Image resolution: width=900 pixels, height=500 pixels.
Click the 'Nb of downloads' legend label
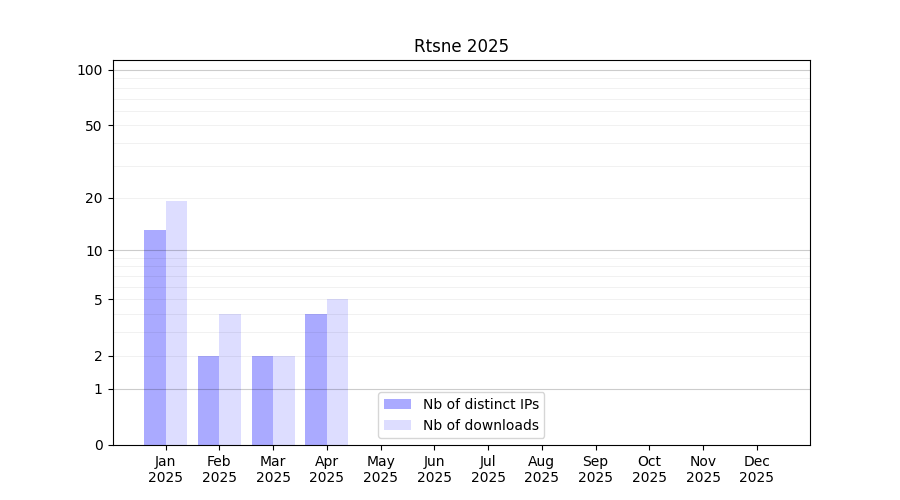click(480, 425)
